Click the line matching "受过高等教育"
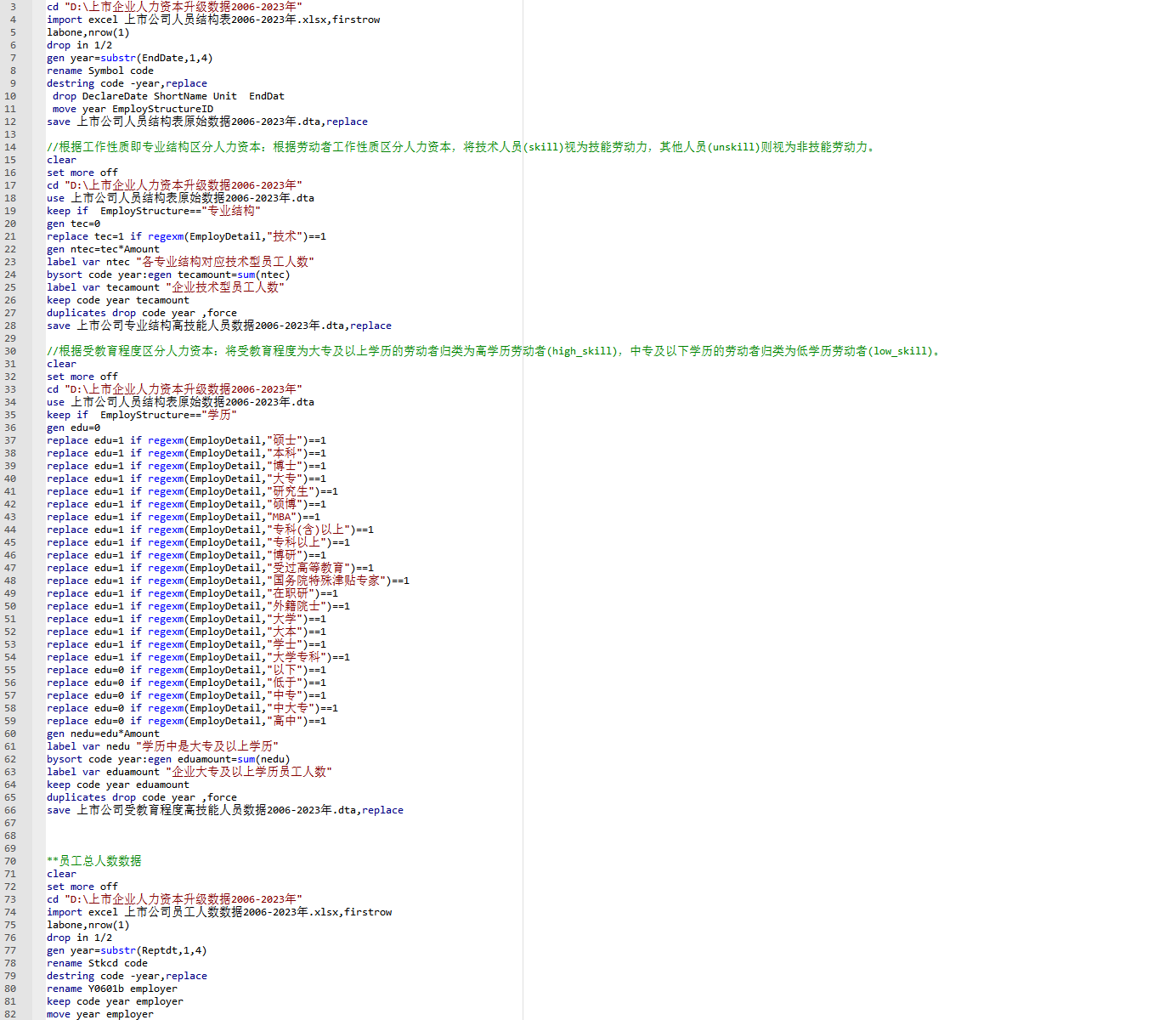1176x1020 pixels. (x=210, y=568)
